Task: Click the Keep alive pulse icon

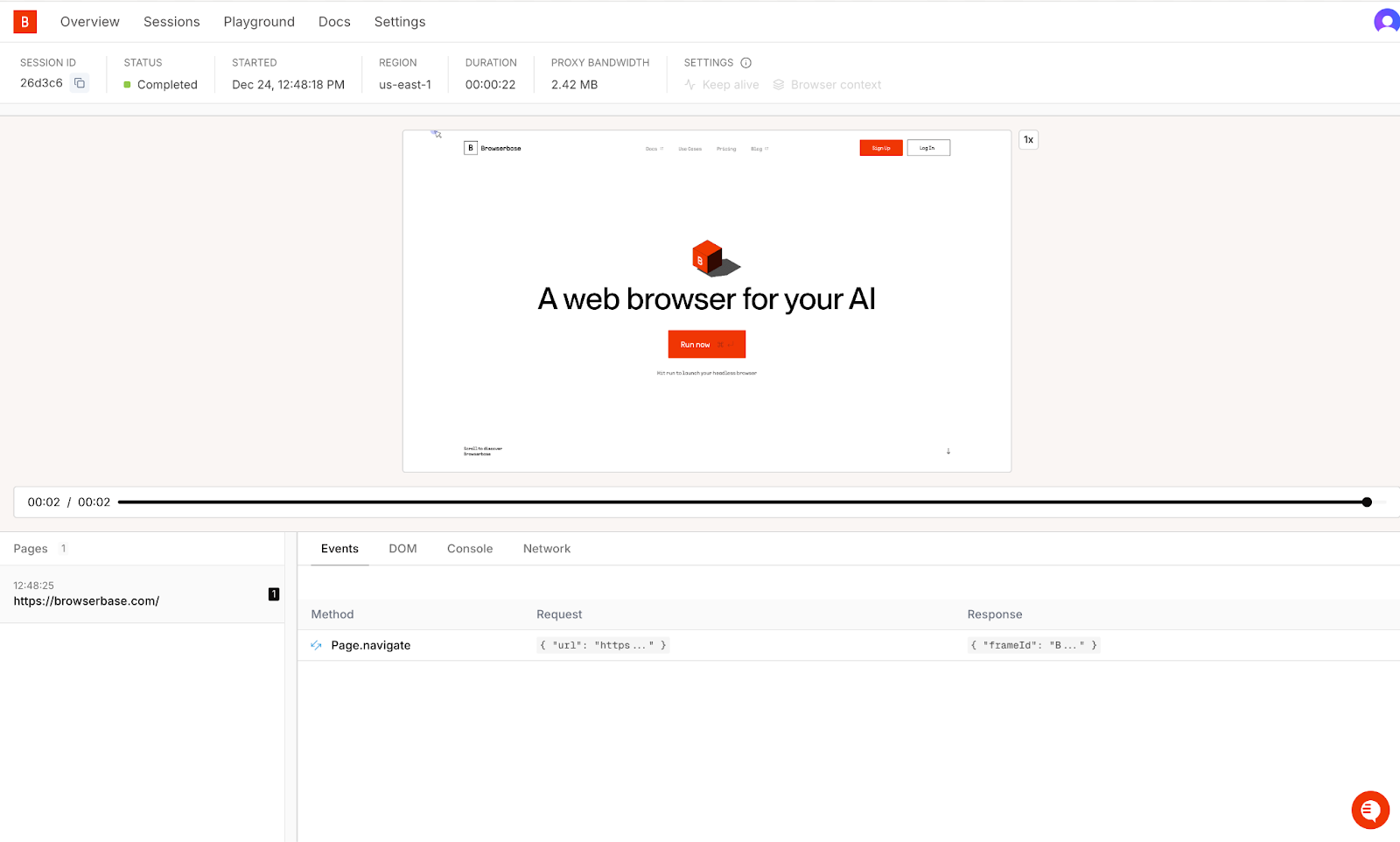Action: [x=690, y=85]
